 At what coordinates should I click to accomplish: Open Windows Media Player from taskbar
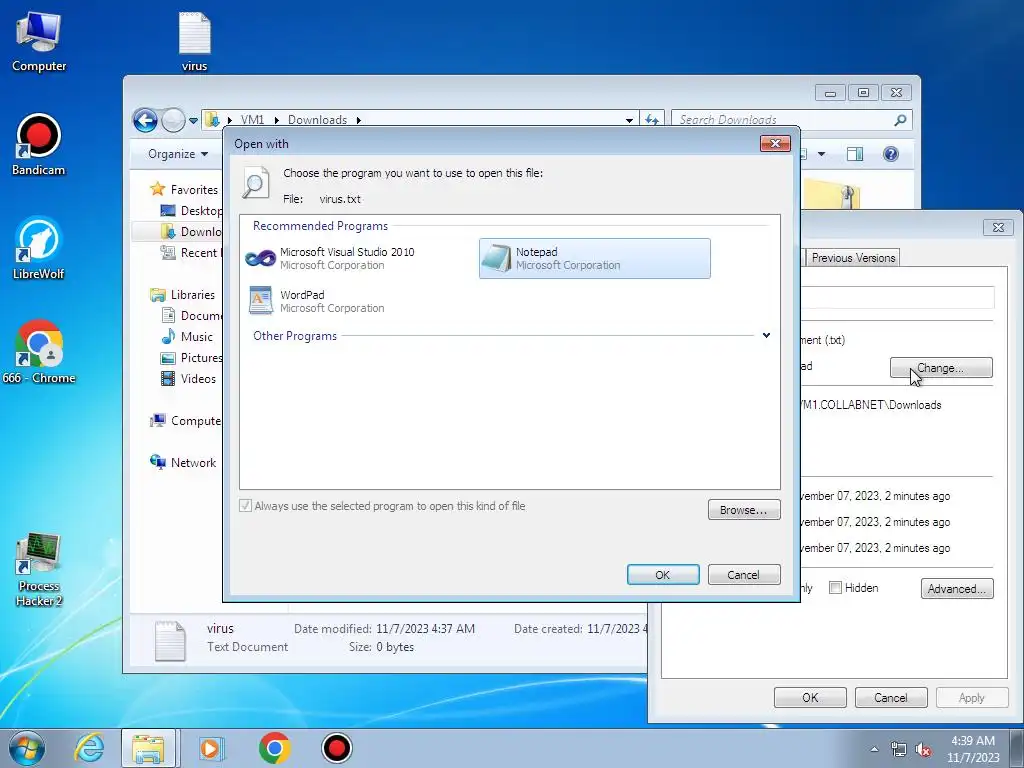[x=210, y=748]
